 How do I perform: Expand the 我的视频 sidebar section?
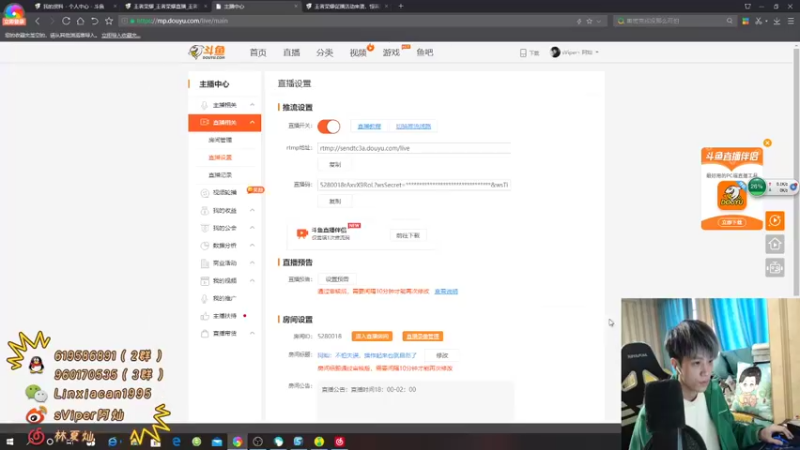252,281
